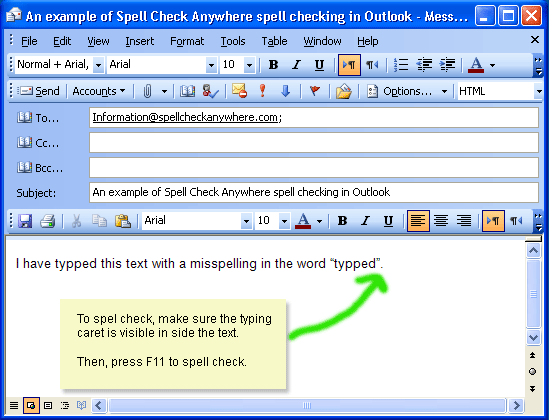The image size is (549, 420).
Task: Toggle Italic in the top formatting toolbar
Action: coord(296,65)
